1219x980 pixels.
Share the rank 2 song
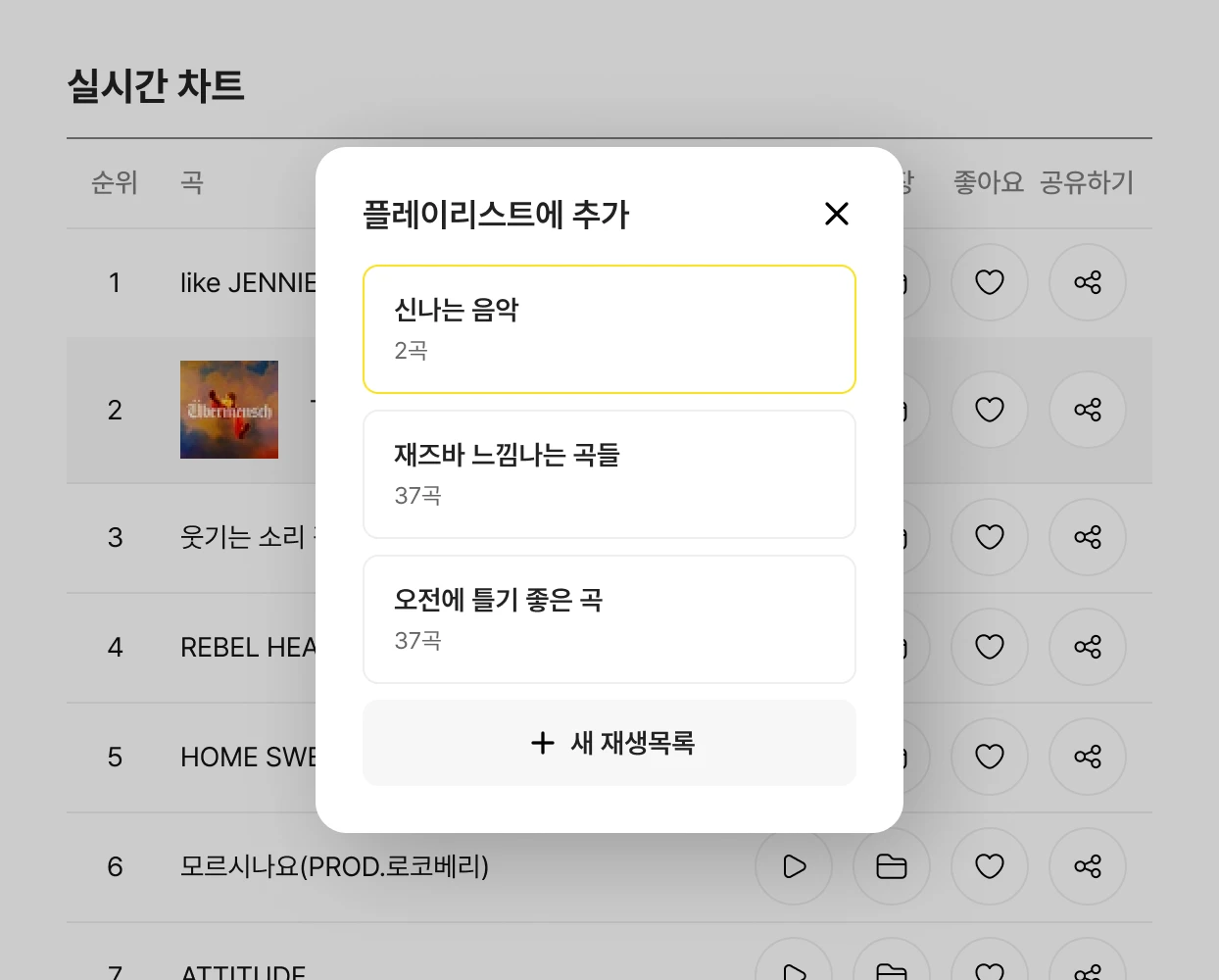pyautogui.click(x=1088, y=410)
